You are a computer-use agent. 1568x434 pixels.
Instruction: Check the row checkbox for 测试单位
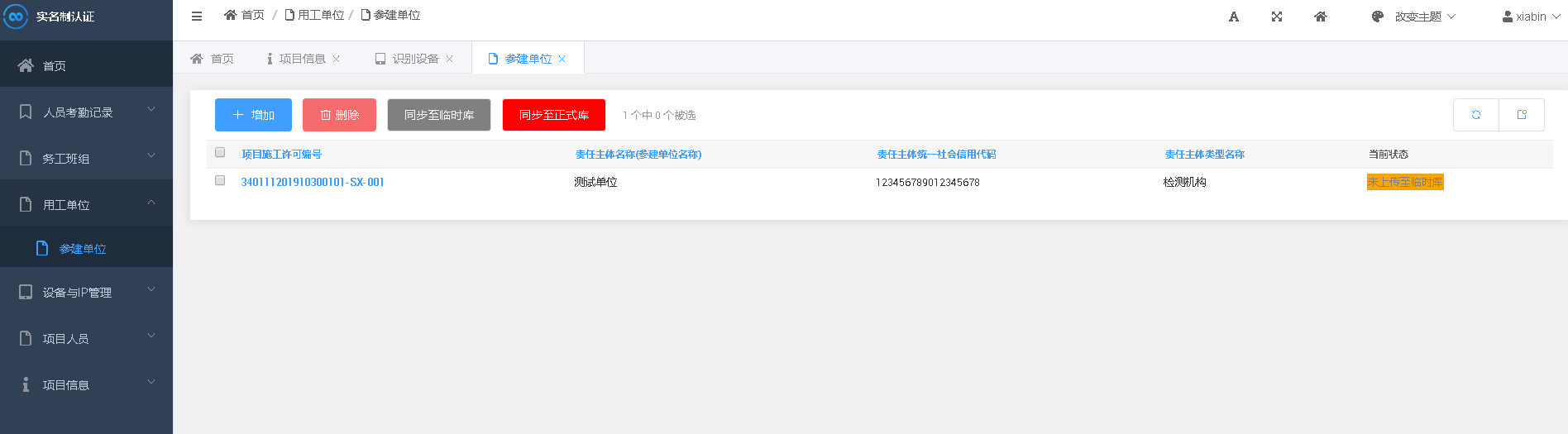pyautogui.click(x=220, y=180)
